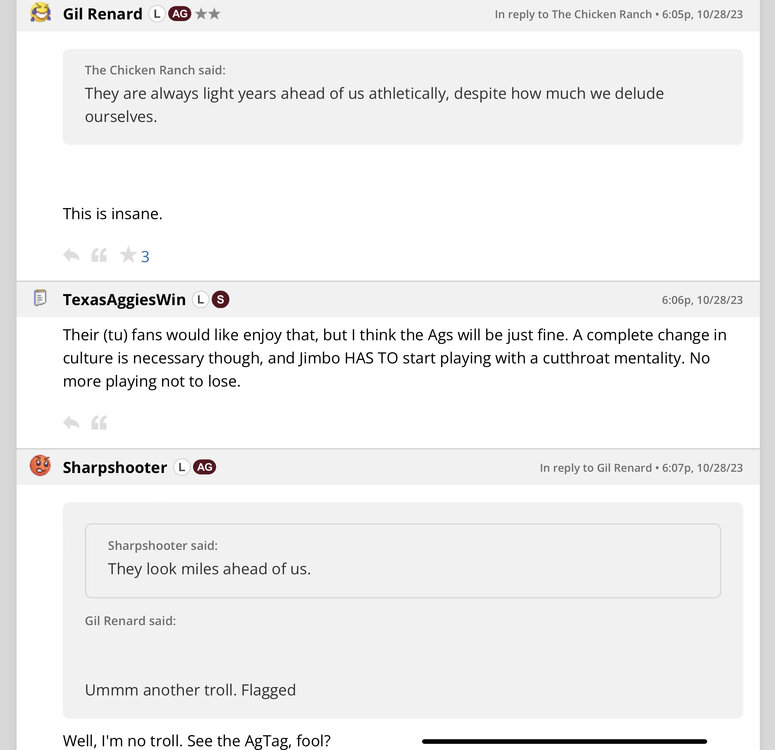Screen dimensions: 775x750
Task: Star Gil Renard's "This is insane" post
Action: pos(127,255)
